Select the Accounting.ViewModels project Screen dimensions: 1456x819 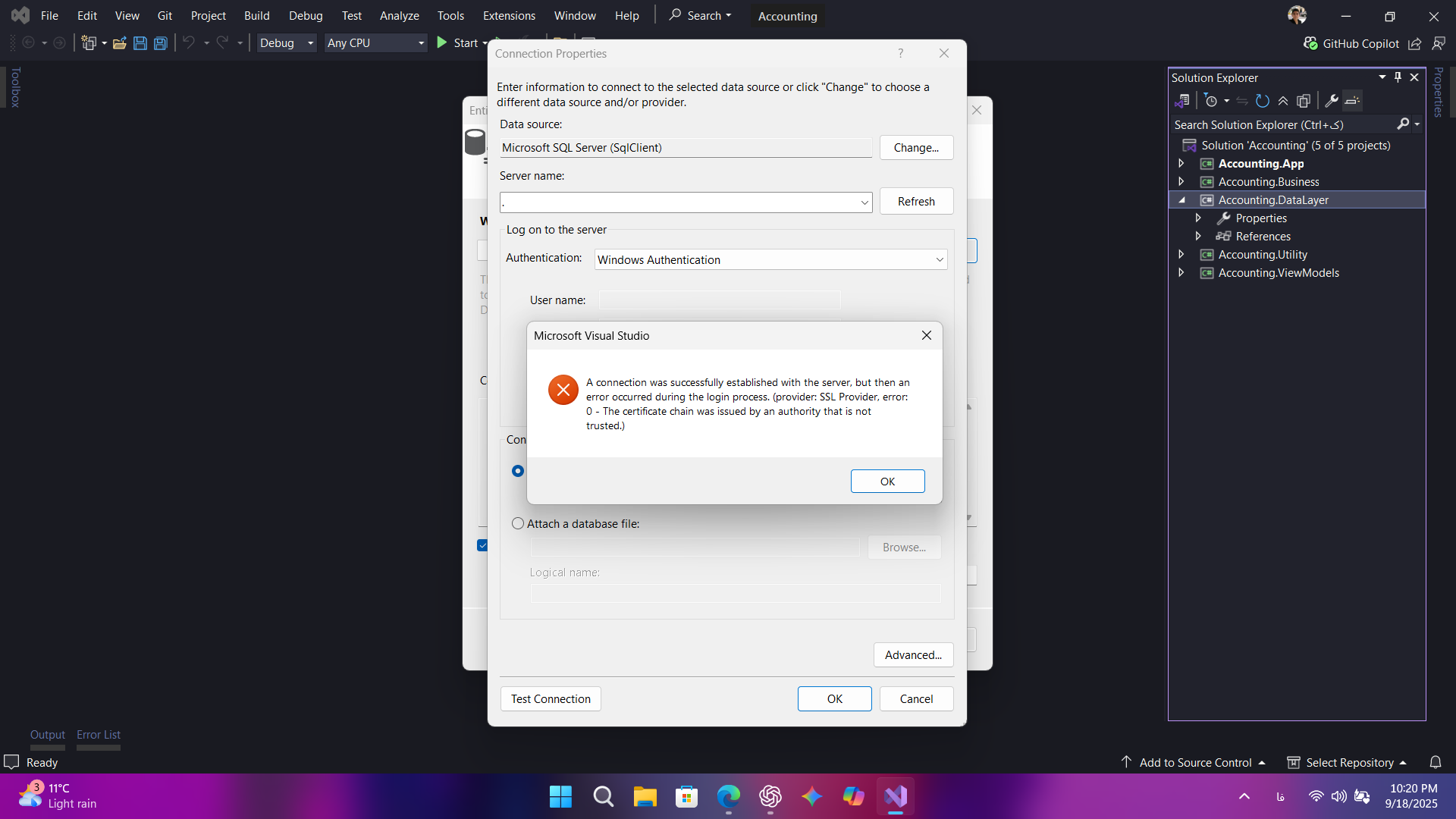[x=1278, y=273]
